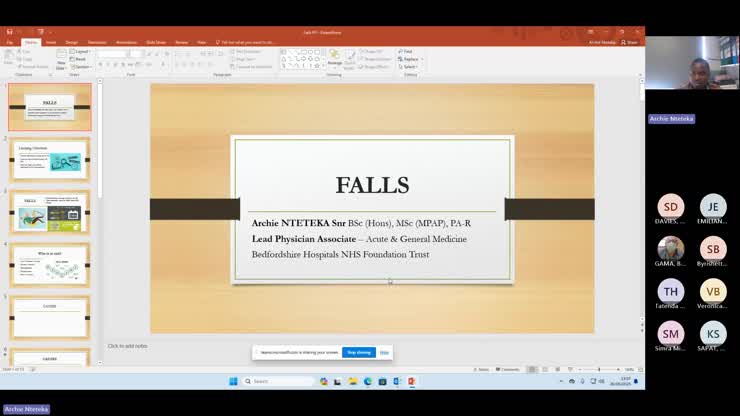Click the Stop sharing button

point(359,352)
